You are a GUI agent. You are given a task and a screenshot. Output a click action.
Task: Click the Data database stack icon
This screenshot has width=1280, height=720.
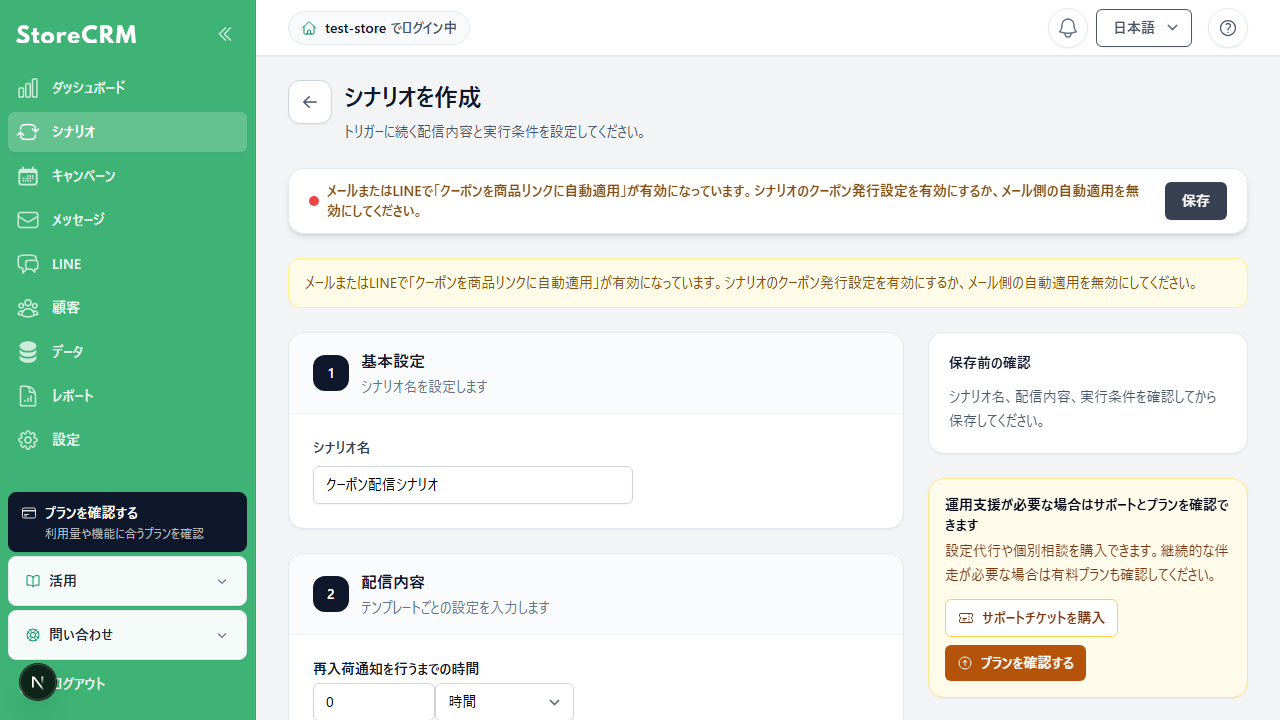point(28,352)
